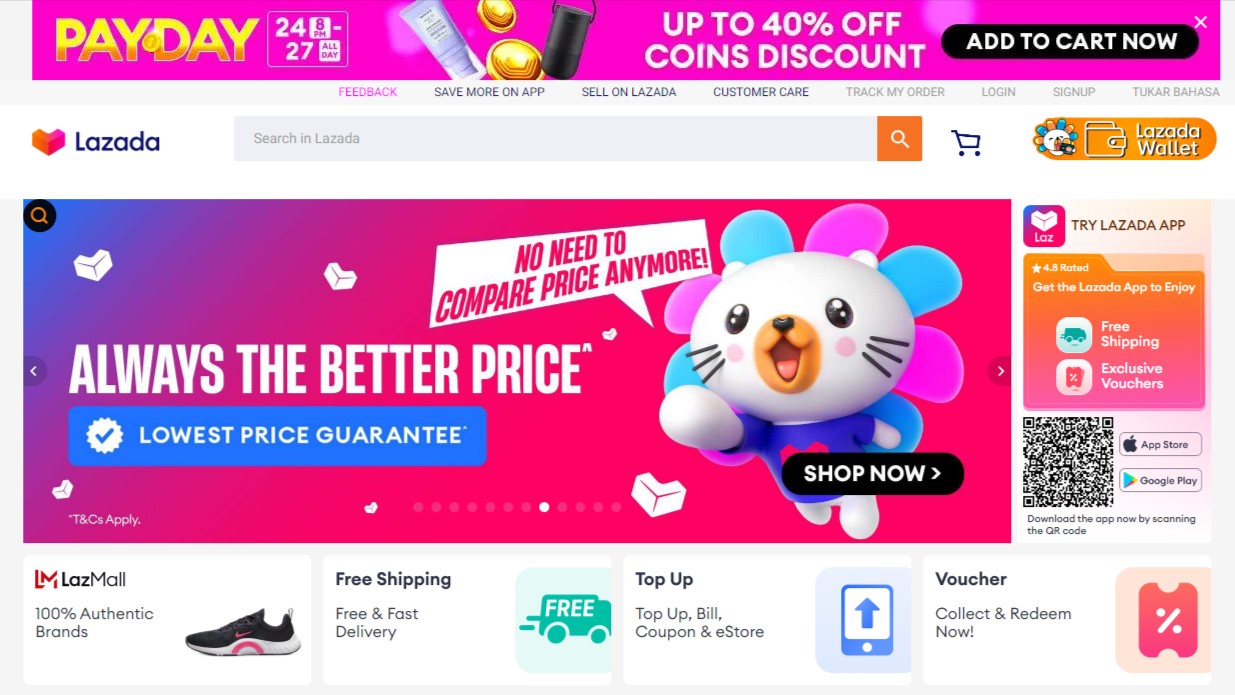Go to next carousel slide arrow
The image size is (1235, 695).
999,371
